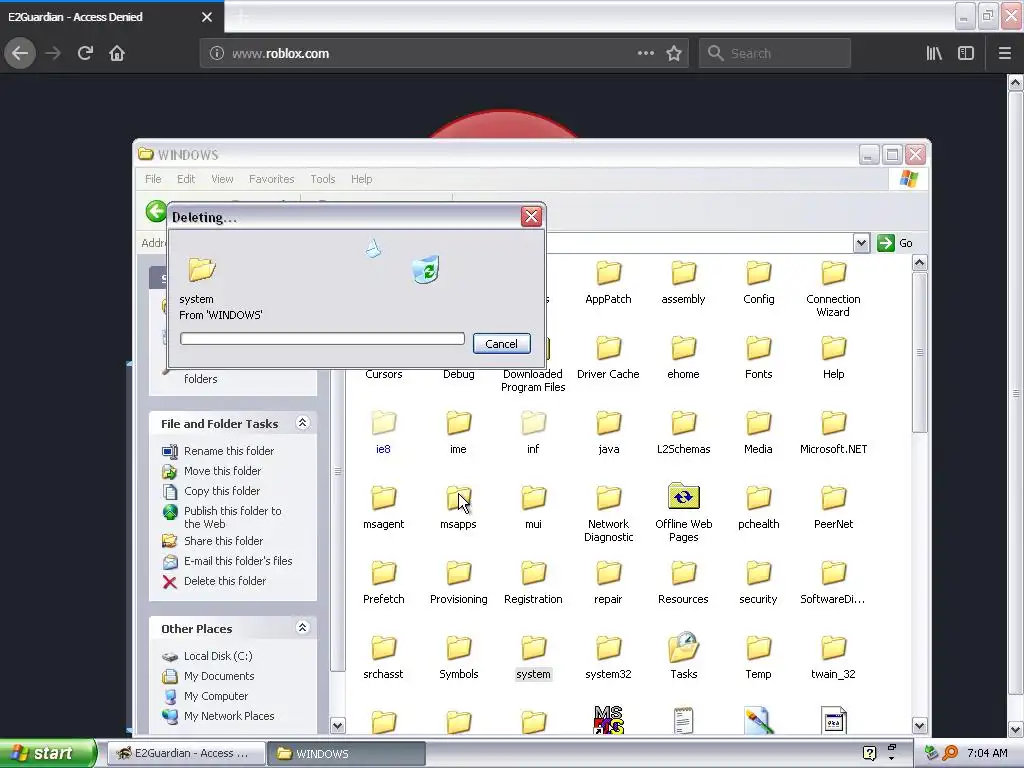Select the Help folder icon
This screenshot has height=768, width=1024.
pos(834,348)
